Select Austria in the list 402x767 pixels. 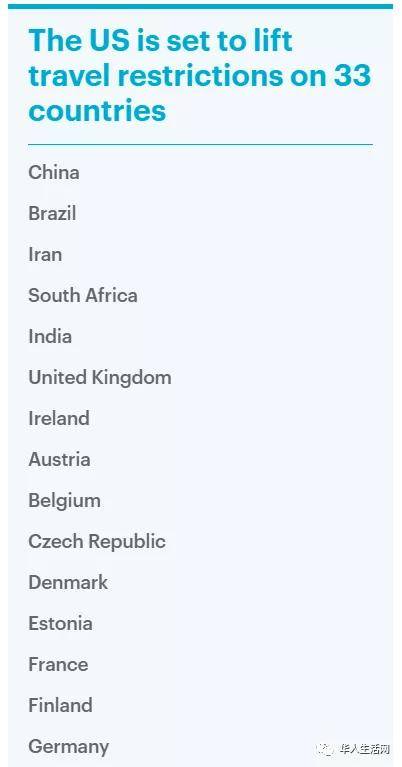59,459
